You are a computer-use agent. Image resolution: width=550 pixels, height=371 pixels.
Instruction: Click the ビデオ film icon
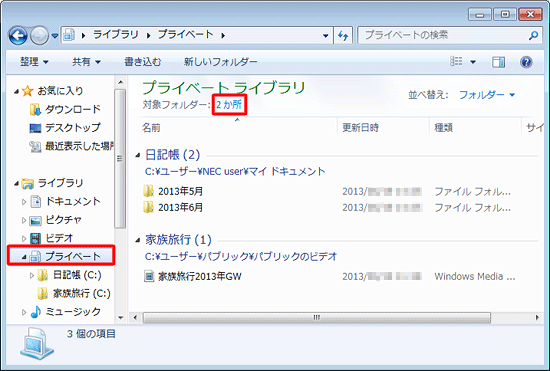(x=35, y=238)
